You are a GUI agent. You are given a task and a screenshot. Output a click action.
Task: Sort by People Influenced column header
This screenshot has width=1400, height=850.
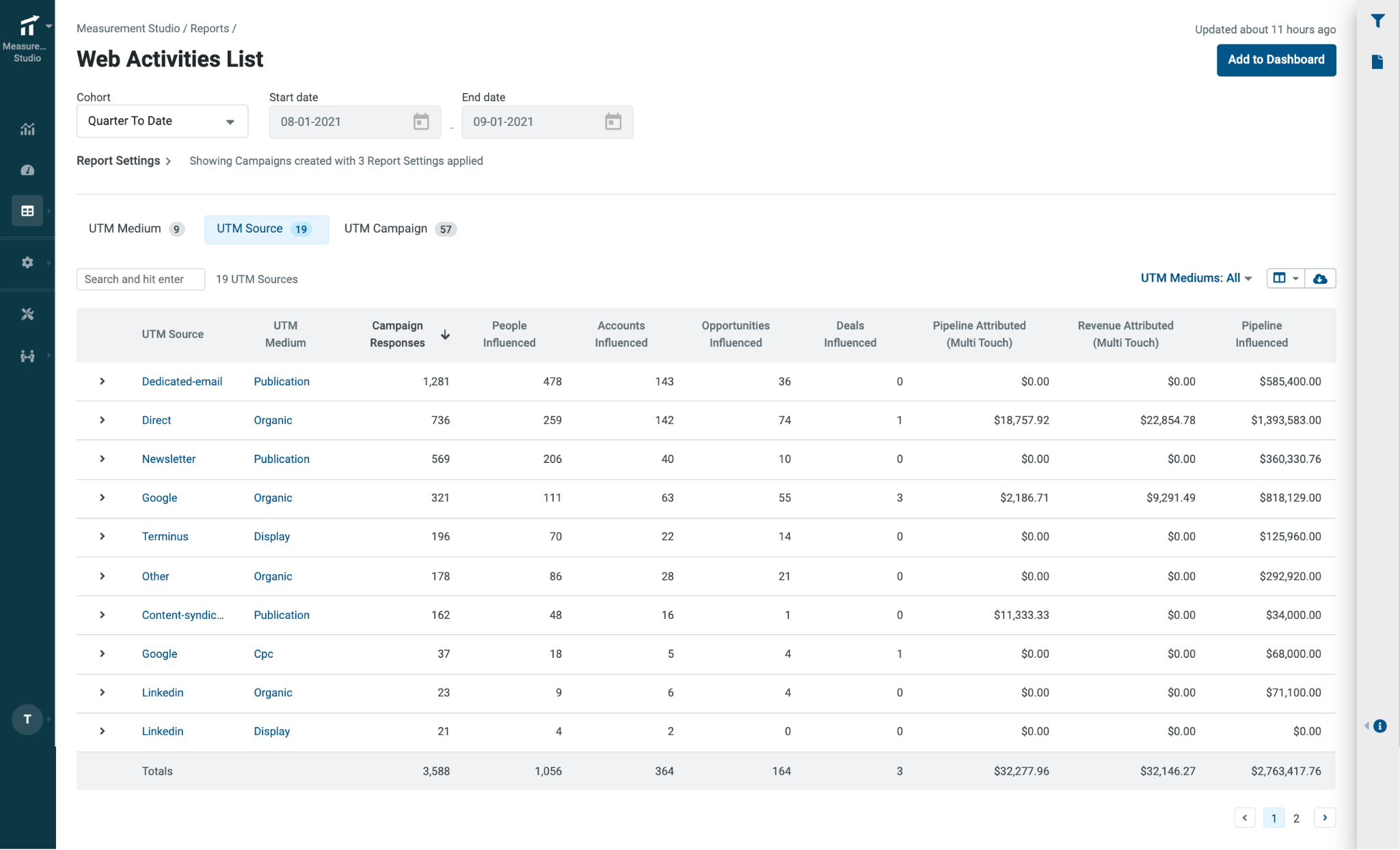coord(509,334)
